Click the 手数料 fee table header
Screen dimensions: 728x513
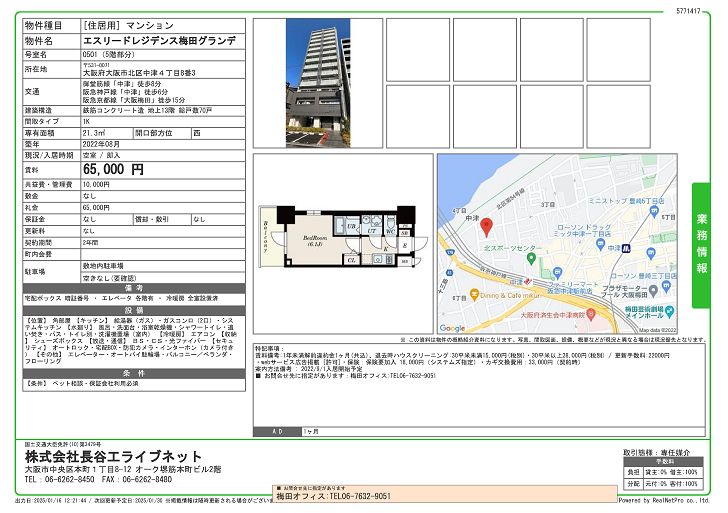(x=663, y=462)
